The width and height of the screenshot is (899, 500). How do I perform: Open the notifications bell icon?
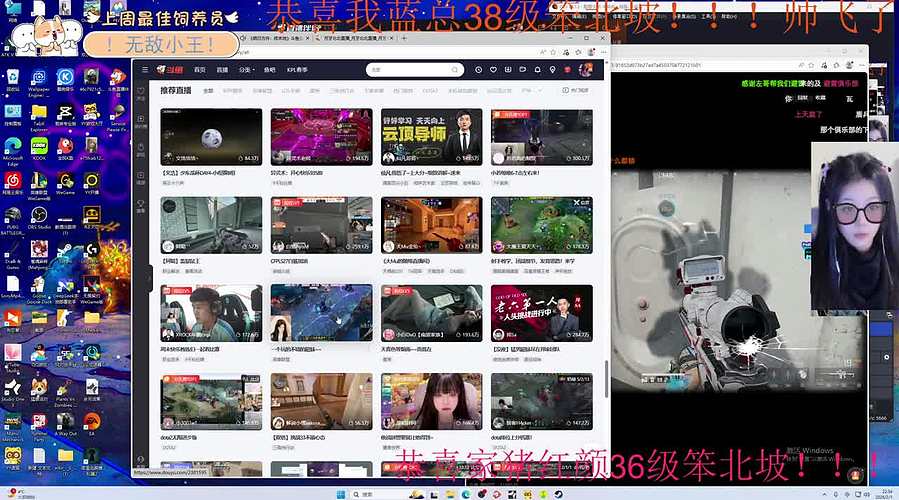point(537,69)
